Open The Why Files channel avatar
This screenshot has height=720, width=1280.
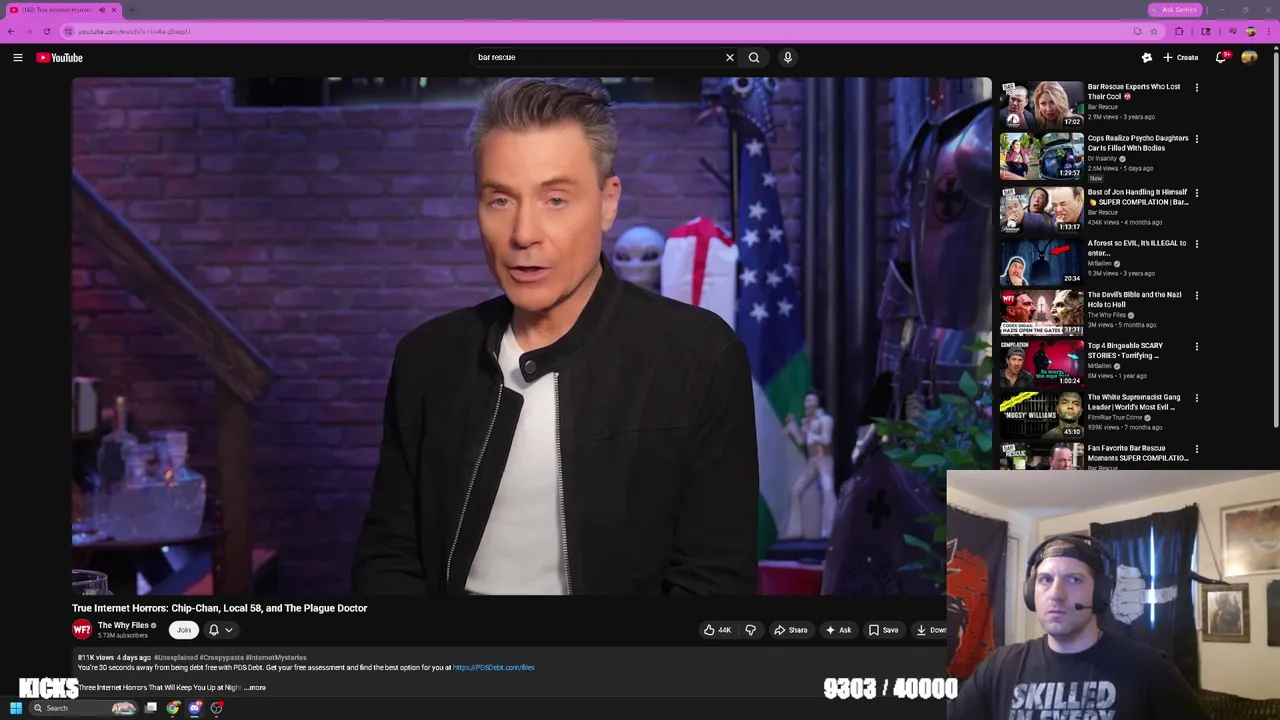[x=82, y=629]
